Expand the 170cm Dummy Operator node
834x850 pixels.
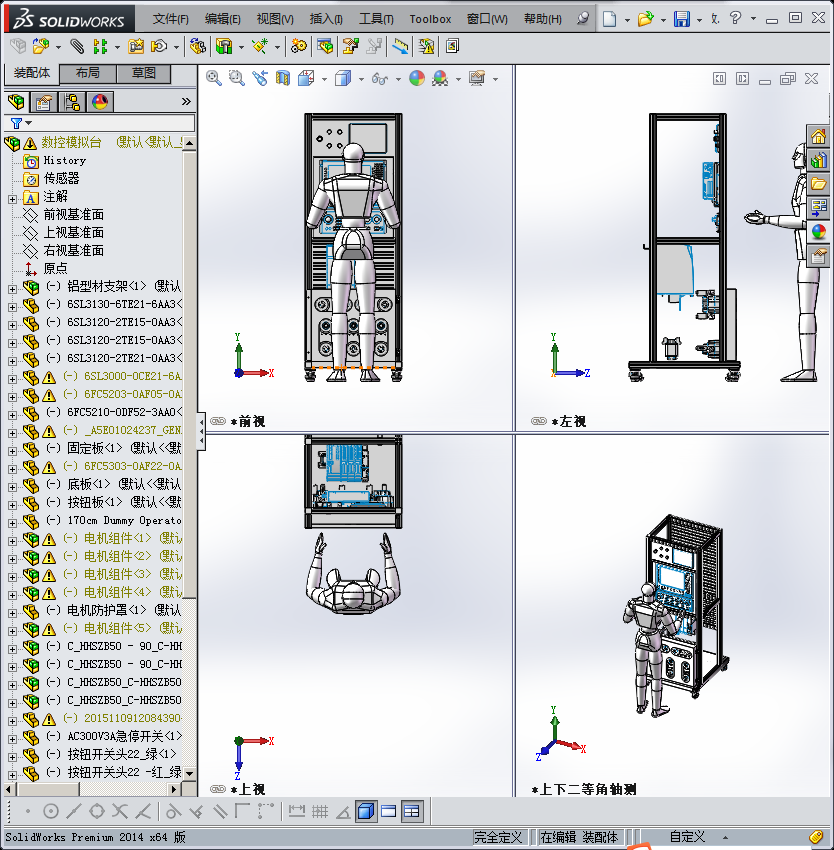pyautogui.click(x=12, y=523)
